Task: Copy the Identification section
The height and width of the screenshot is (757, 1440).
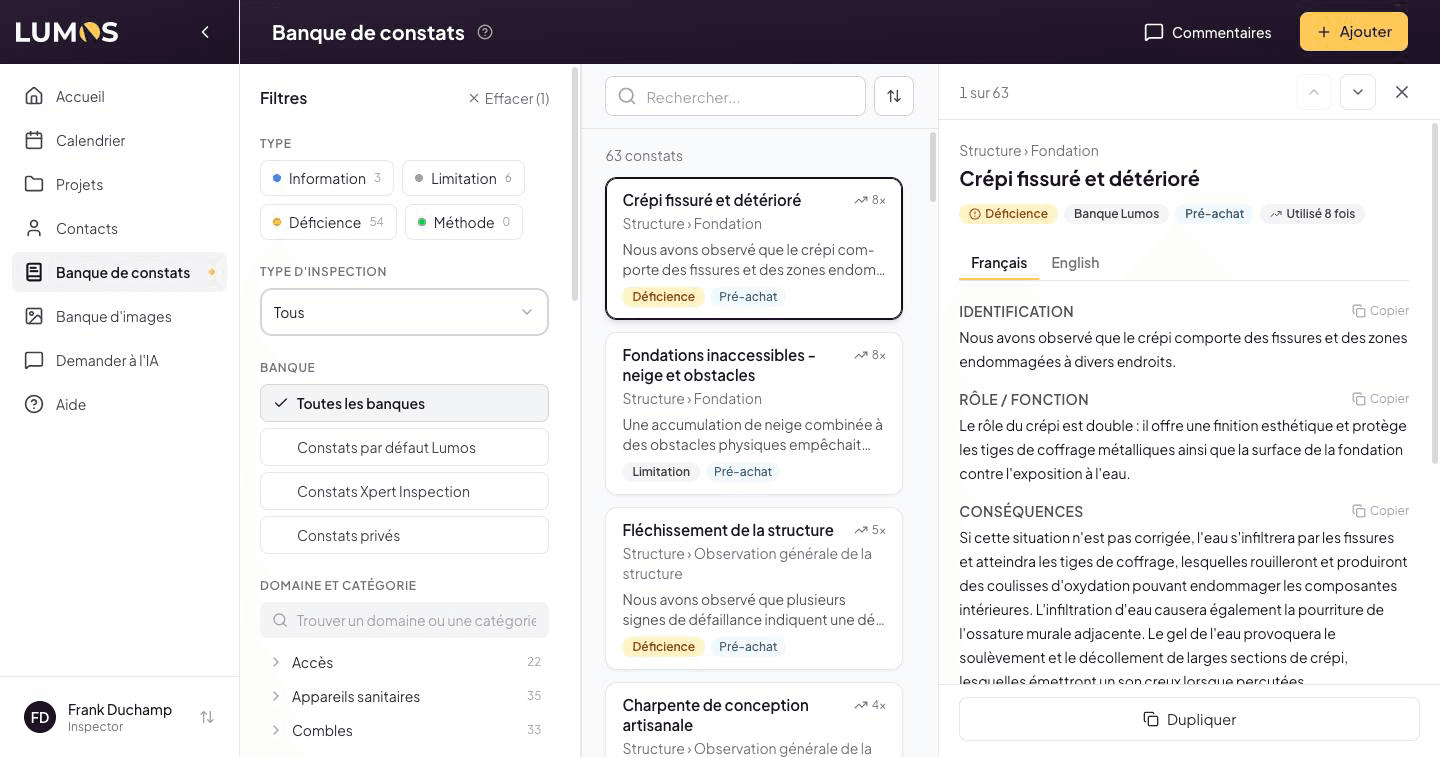Action: tap(1380, 311)
